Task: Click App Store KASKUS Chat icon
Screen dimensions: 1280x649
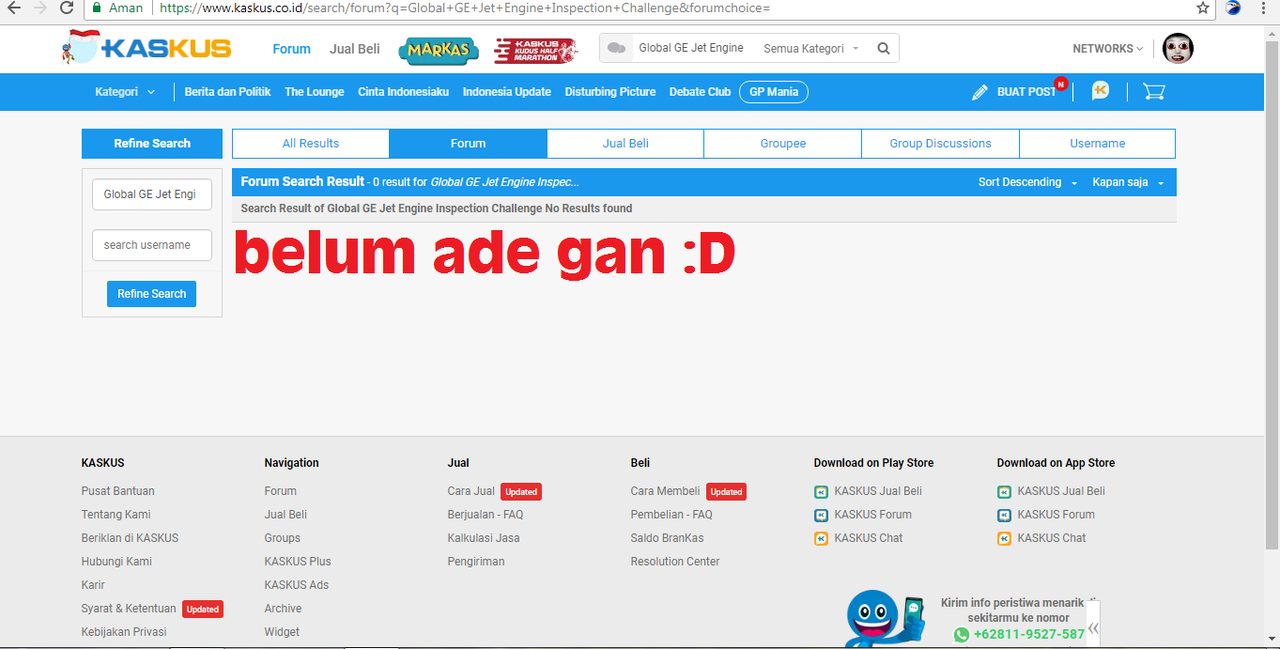Action: pyautogui.click(x=1004, y=538)
